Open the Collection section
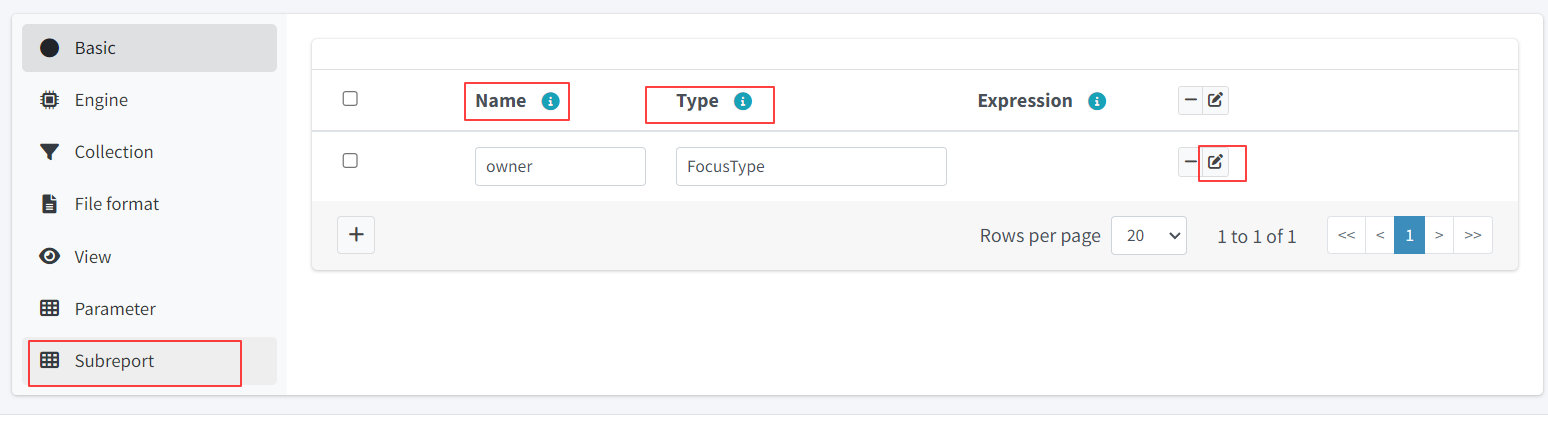The image size is (1548, 437). [149, 152]
